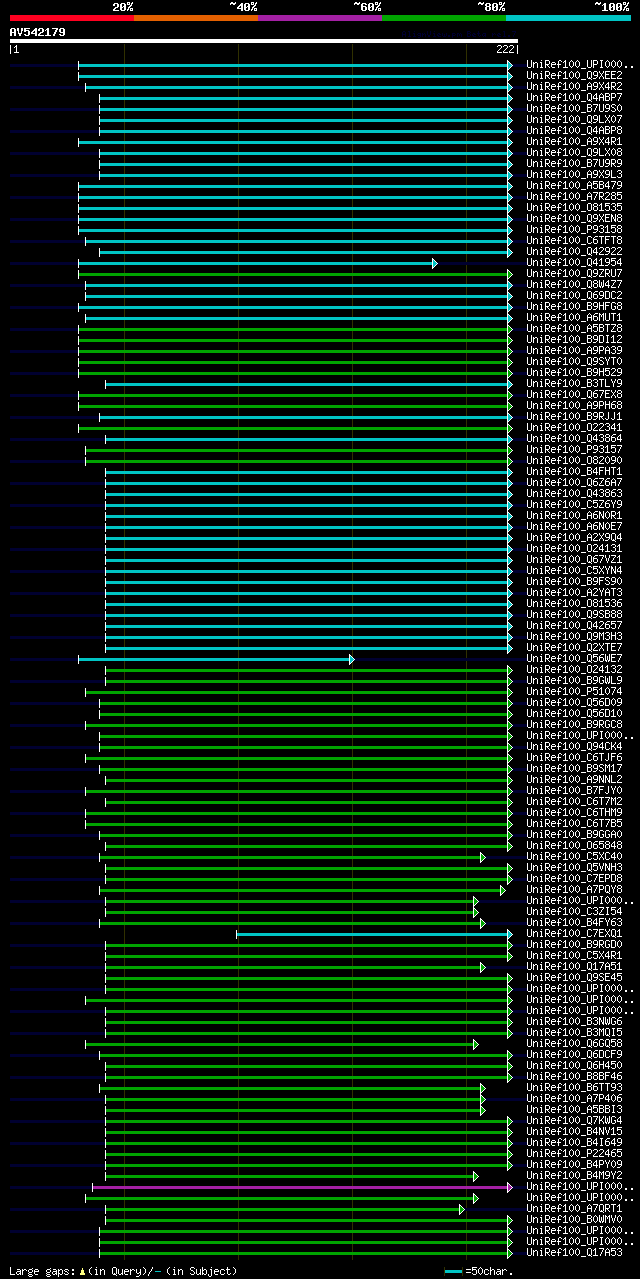Choose hit UniRef100_B9DI12

tap(574, 340)
